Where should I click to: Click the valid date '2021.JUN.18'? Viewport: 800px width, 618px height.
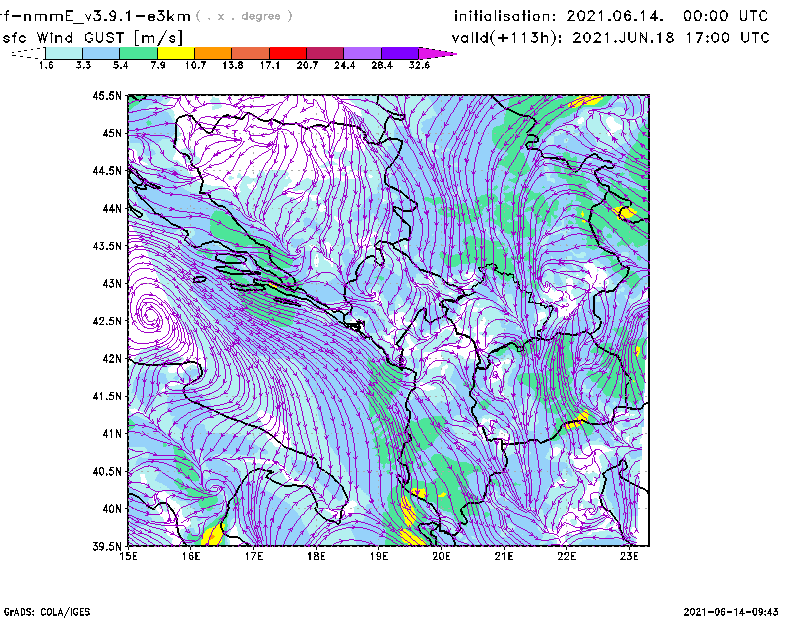tap(623, 38)
